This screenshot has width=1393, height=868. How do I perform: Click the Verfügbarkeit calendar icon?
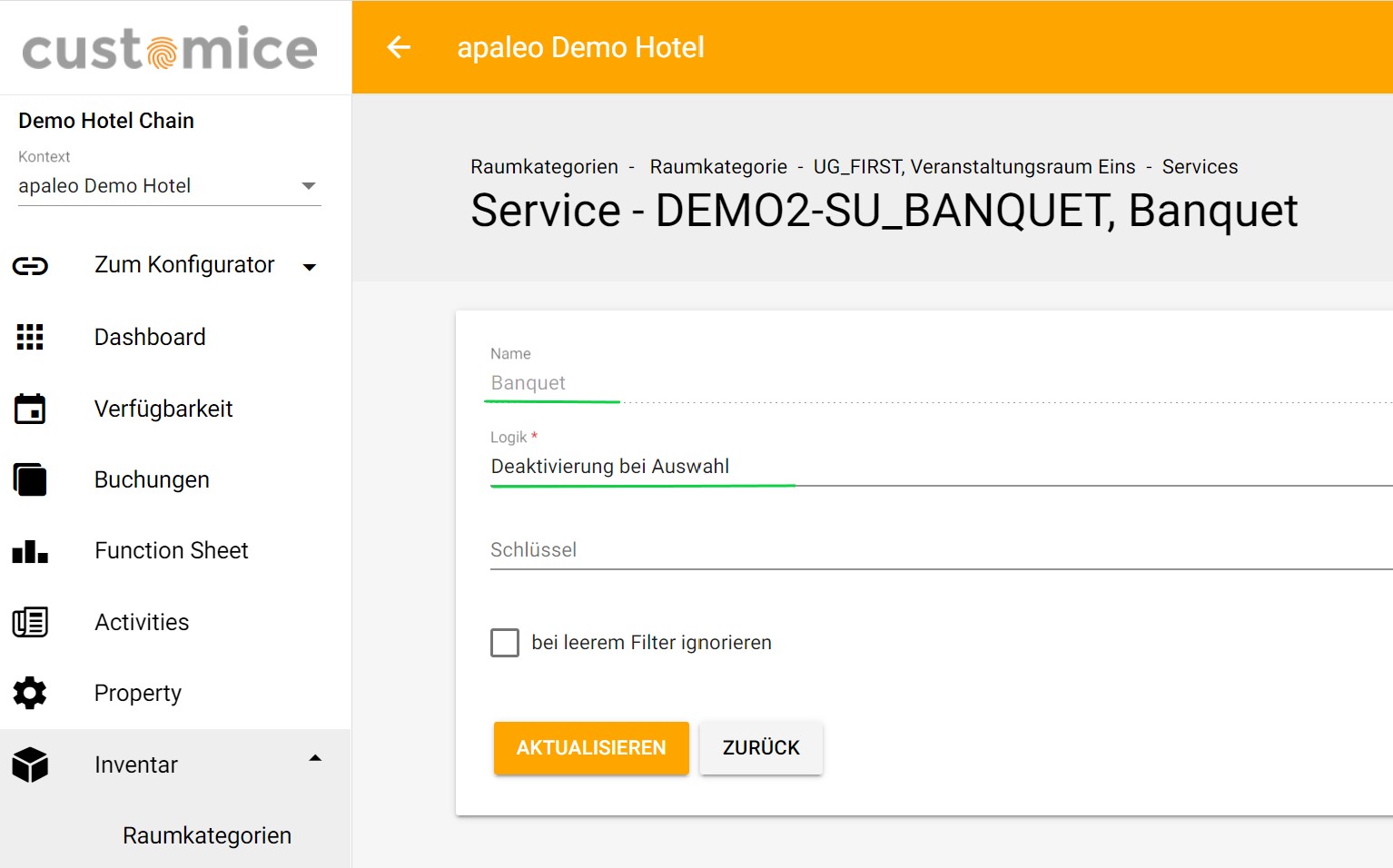coord(30,409)
